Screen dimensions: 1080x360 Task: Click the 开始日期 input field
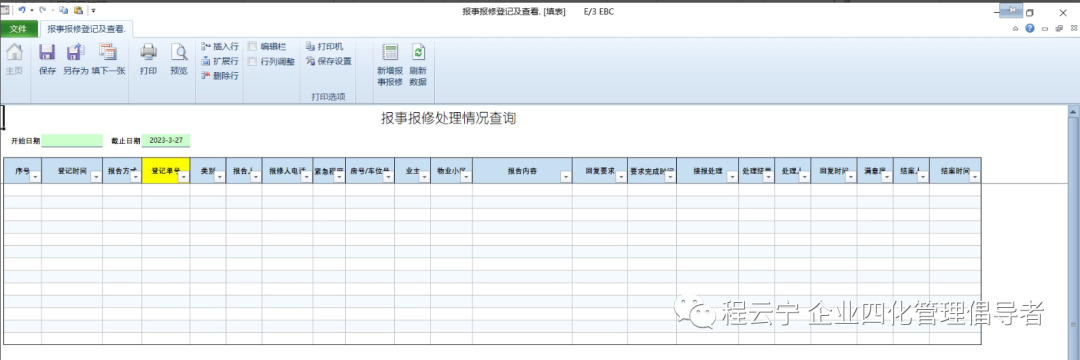[72, 140]
